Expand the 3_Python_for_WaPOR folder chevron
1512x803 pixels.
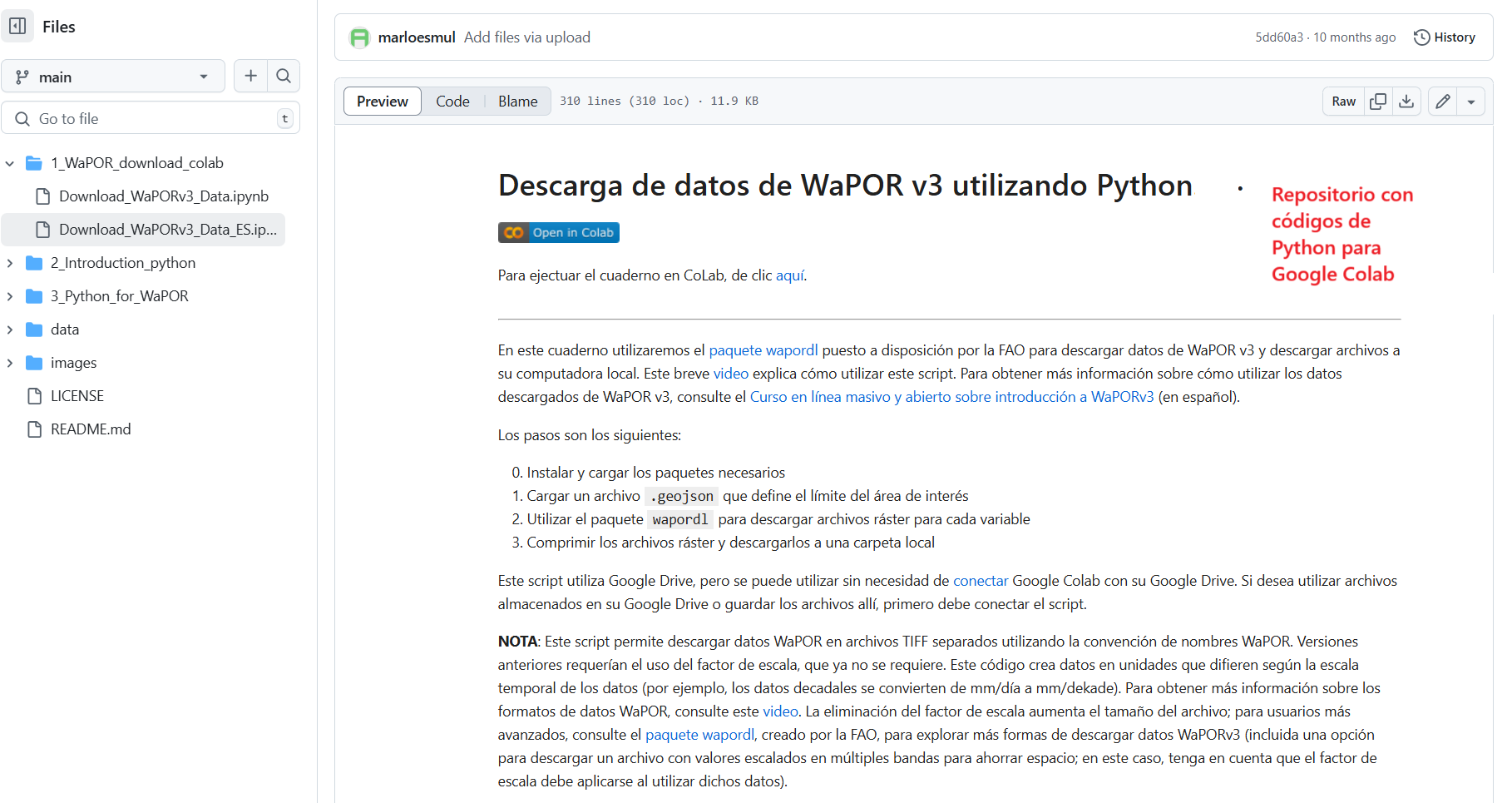pos(10,296)
